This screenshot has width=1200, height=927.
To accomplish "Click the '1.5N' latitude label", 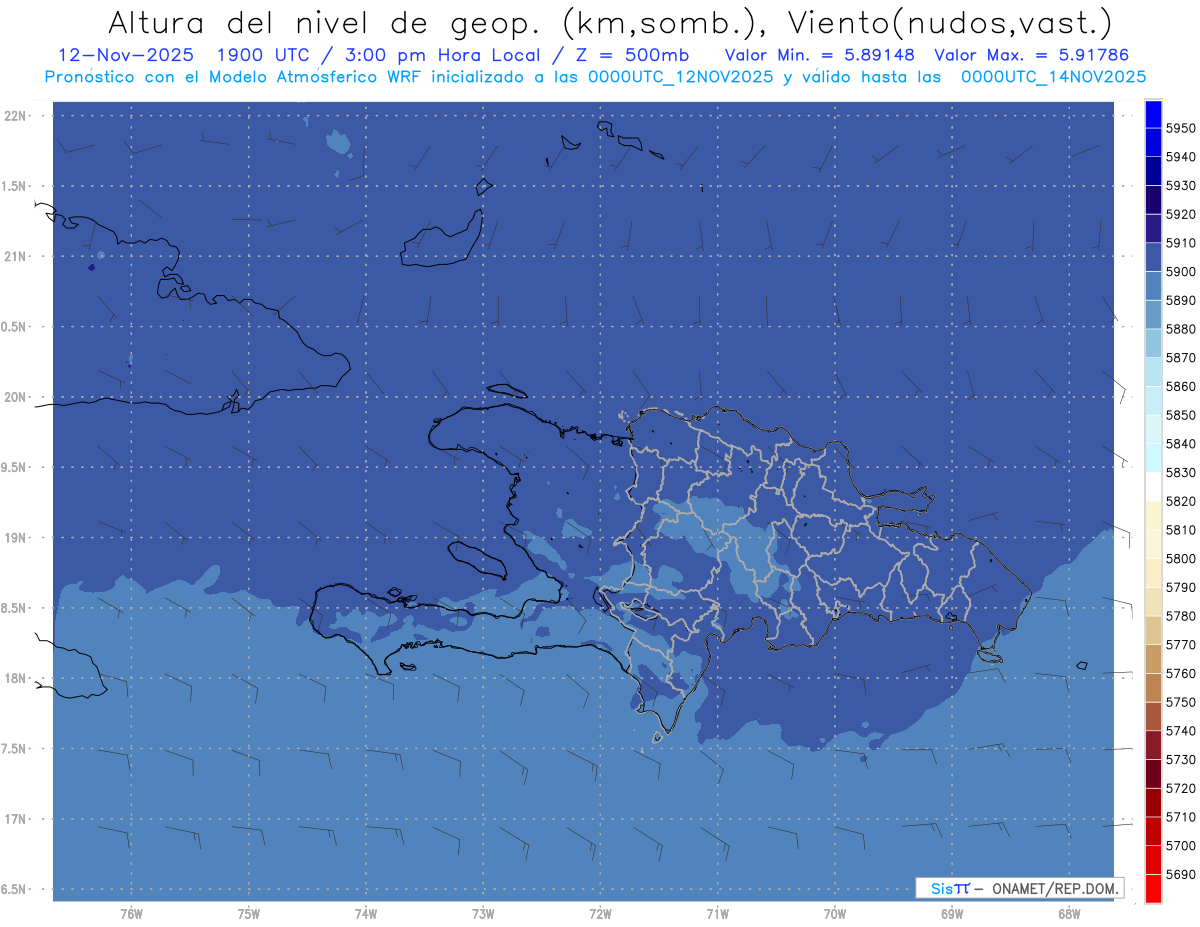I will click(x=15, y=187).
